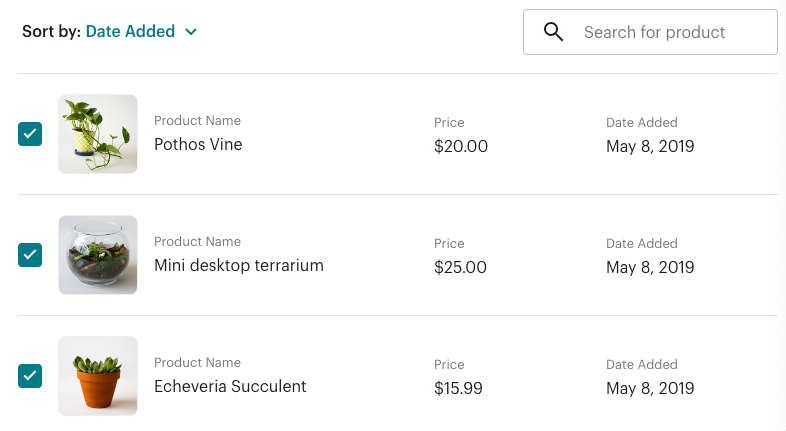Open the glass terrarium thumbnail image
The image size is (786, 431).
pos(98,255)
